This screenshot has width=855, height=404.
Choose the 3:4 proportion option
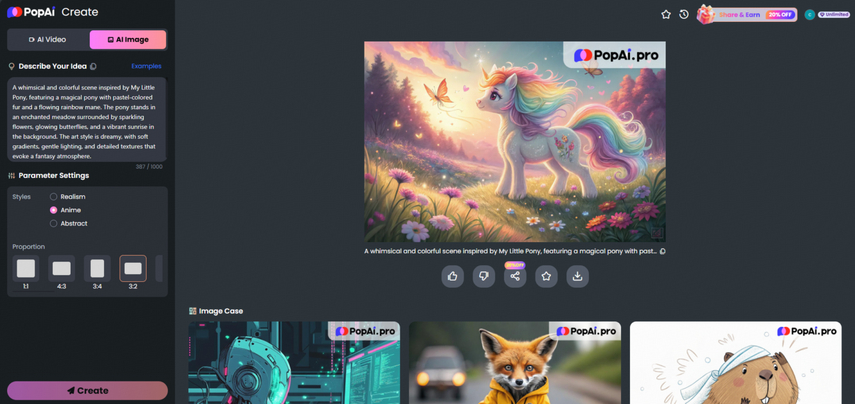pyautogui.click(x=97, y=269)
